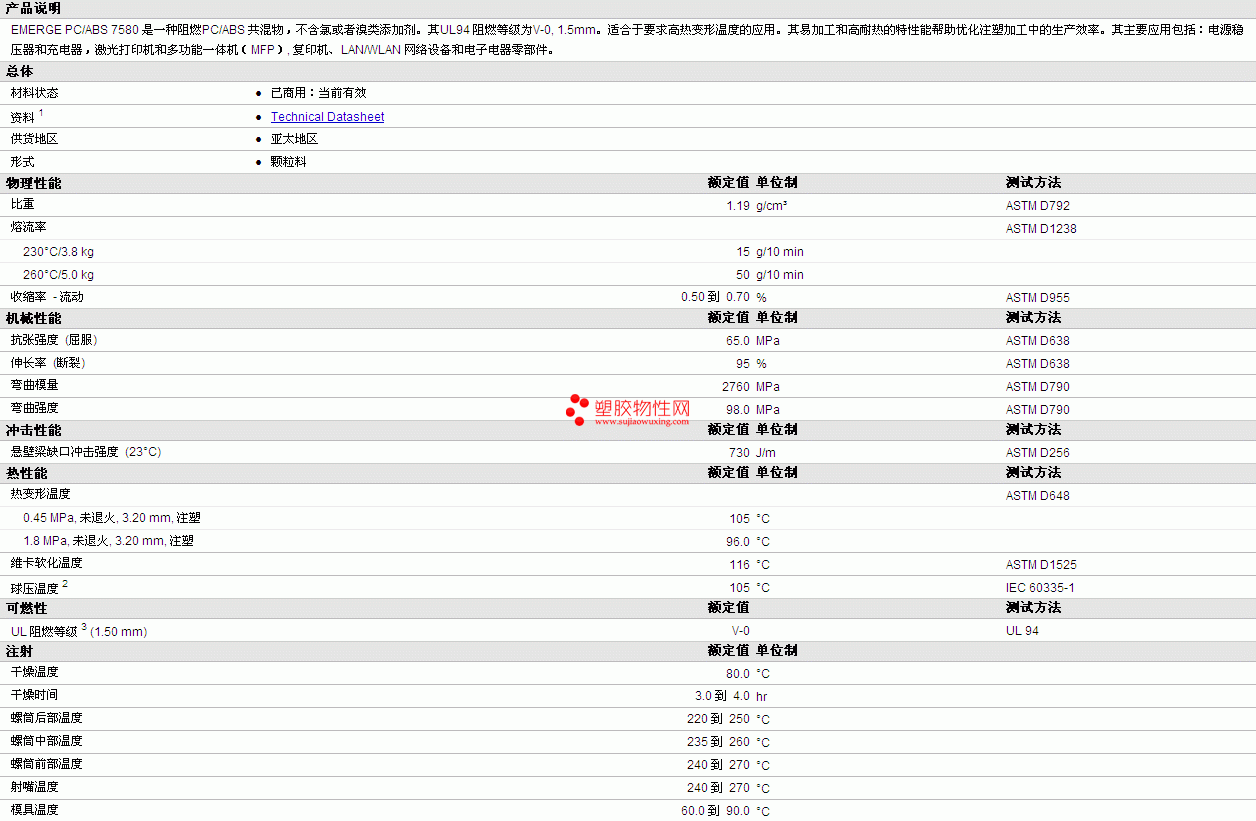This screenshot has width=1256, height=821.
Task: Click the 冲击性能 section header
Action: (33, 430)
